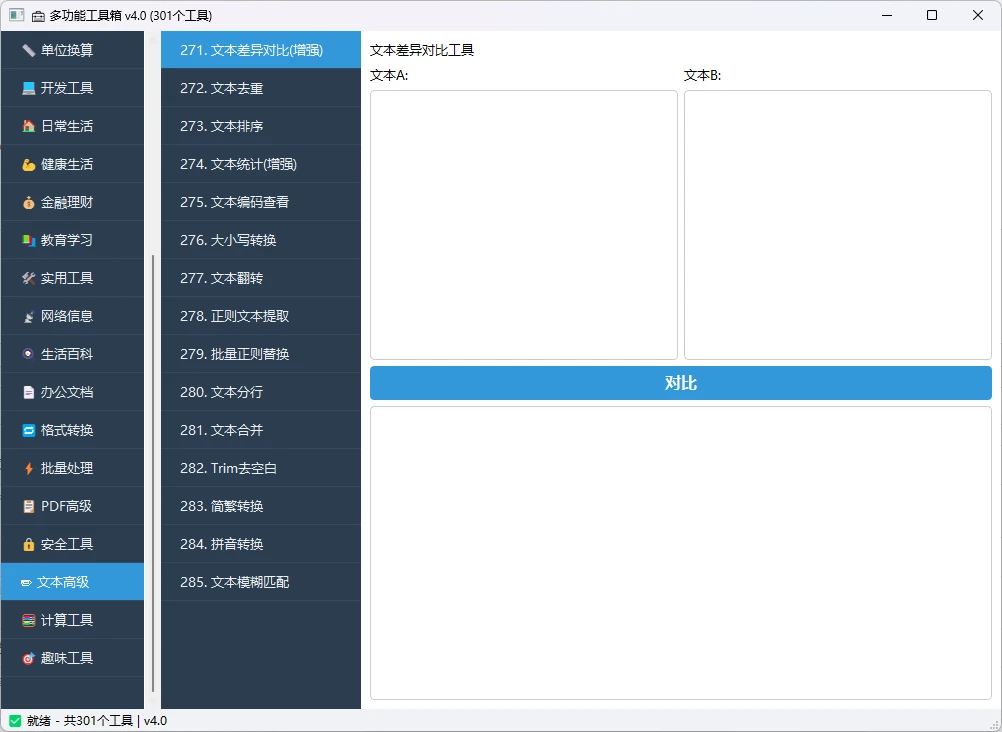This screenshot has height=732, width=1002.
Task: Open tool 277. 文本翻转
Action: 261,278
